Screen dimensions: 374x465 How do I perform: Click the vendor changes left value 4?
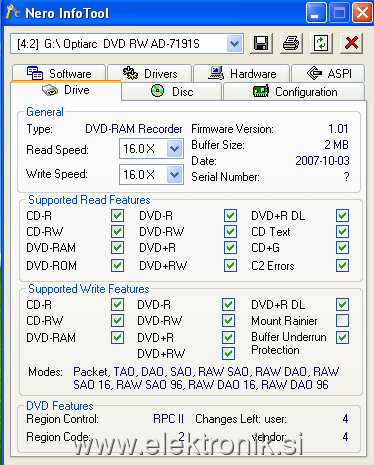point(345,437)
